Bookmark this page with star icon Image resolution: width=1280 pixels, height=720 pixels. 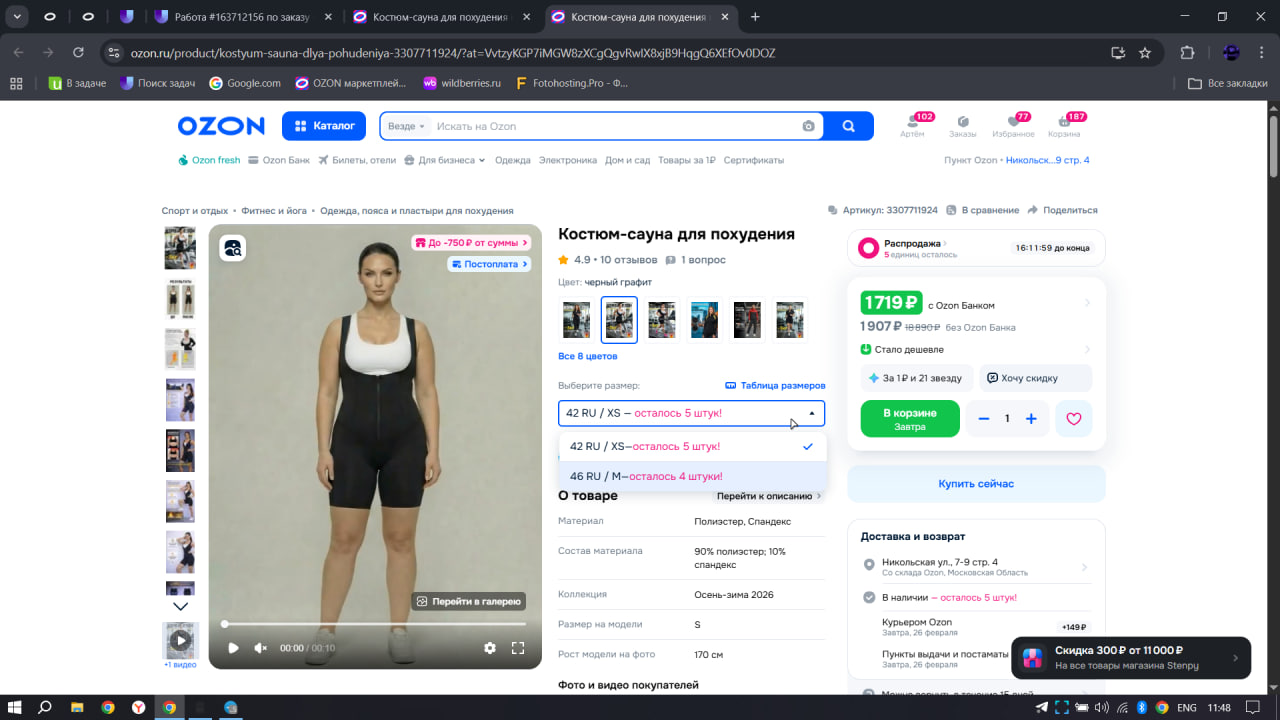point(1145,53)
